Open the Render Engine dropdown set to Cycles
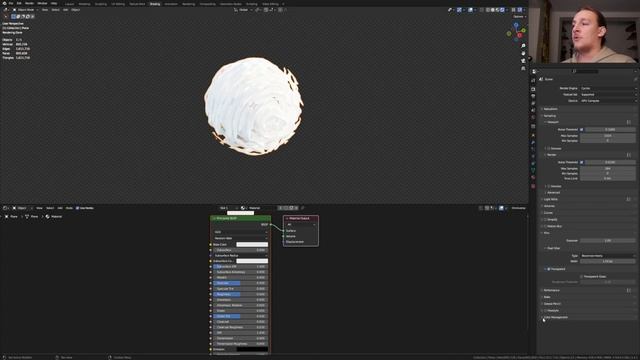The width and height of the screenshot is (640, 360). 608,88
